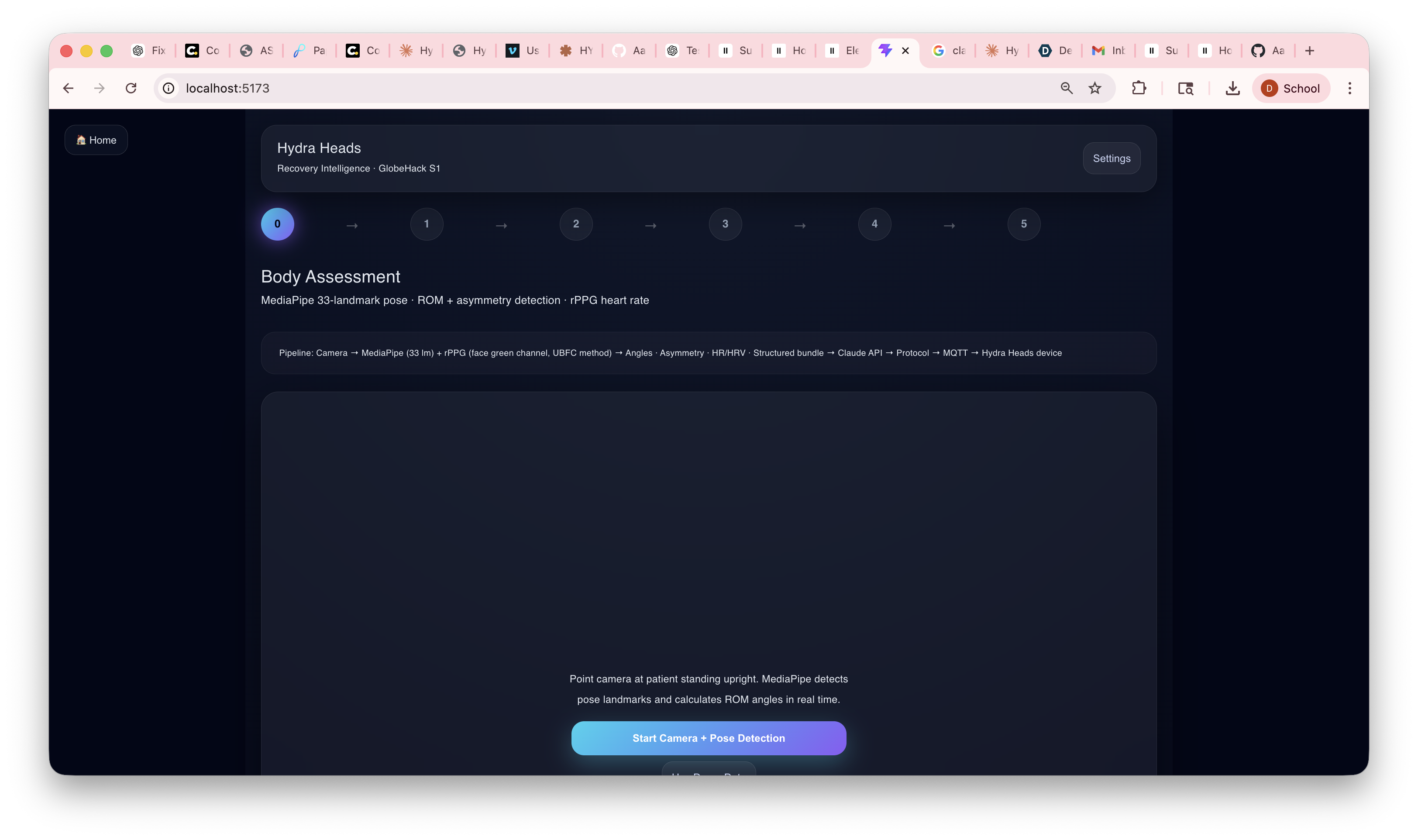The width and height of the screenshot is (1418, 840).
Task: Open the School profile button
Action: [x=1291, y=88]
